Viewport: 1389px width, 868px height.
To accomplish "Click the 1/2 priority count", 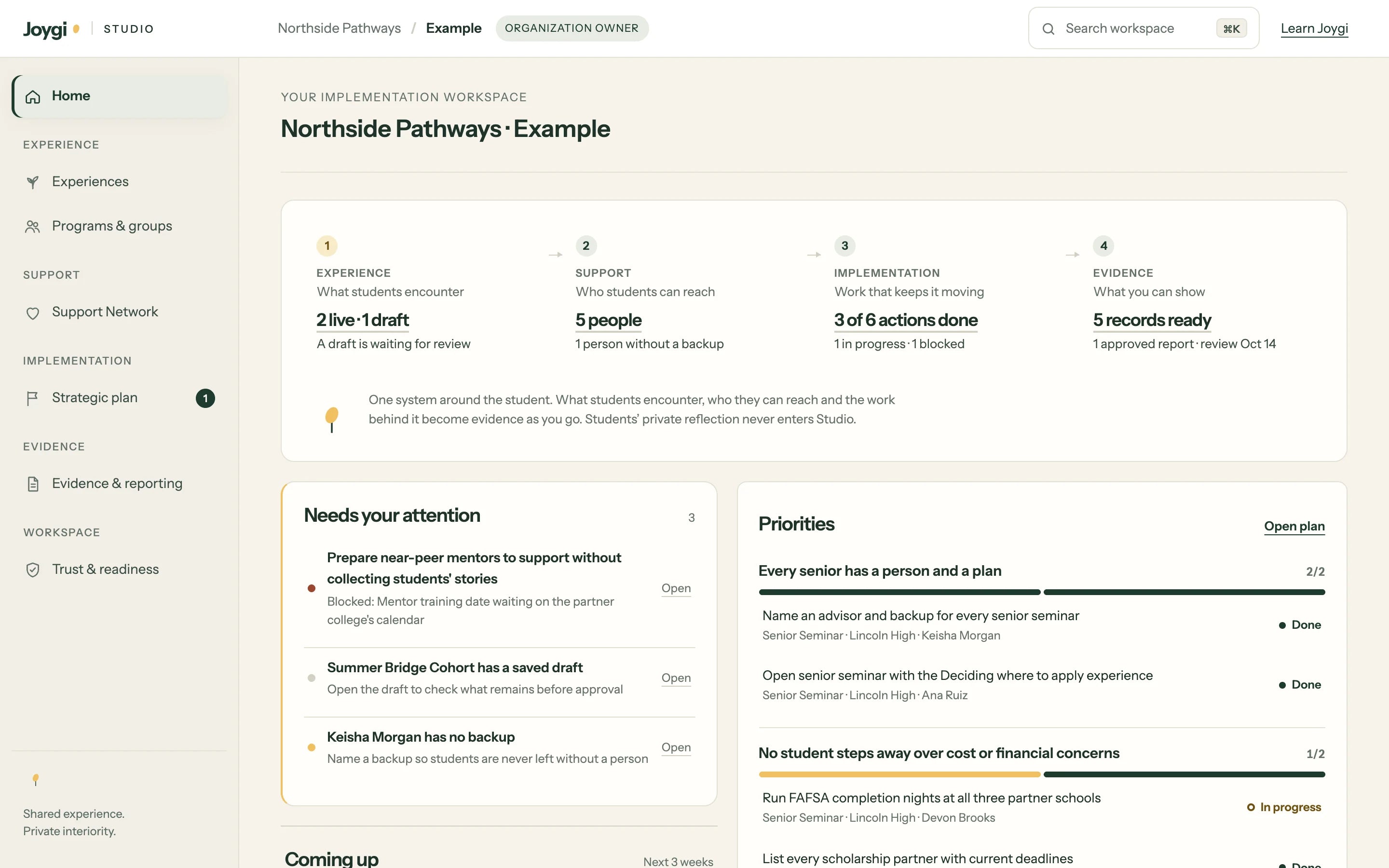I will (x=1316, y=754).
